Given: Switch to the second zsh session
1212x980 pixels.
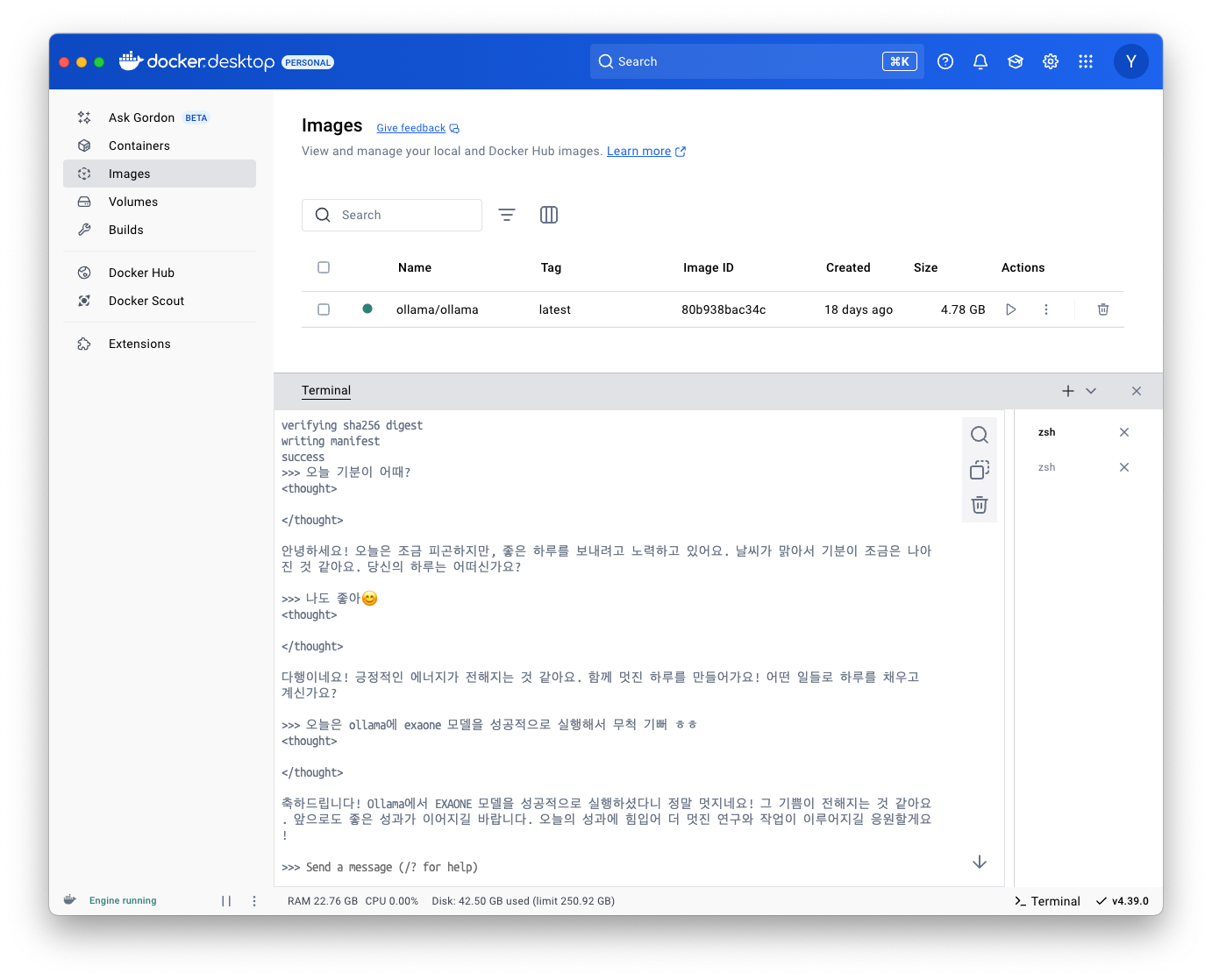Looking at the screenshot, I should point(1047,467).
